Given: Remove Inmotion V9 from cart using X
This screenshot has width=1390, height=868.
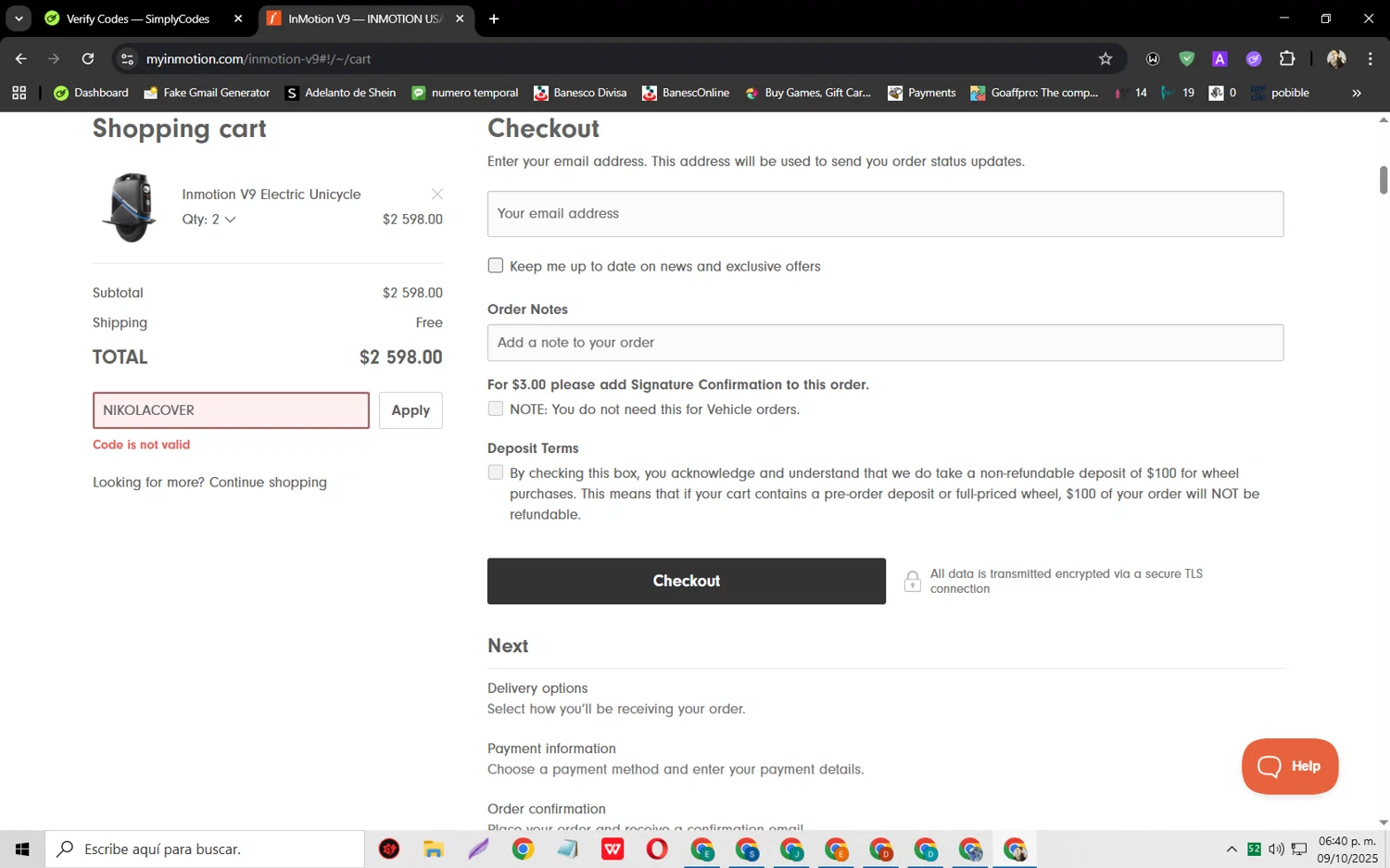Looking at the screenshot, I should pyautogui.click(x=437, y=194).
